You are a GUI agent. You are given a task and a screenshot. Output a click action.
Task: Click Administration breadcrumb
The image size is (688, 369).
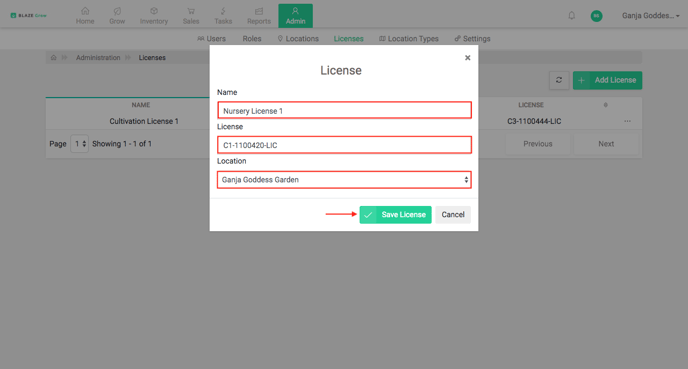(98, 57)
